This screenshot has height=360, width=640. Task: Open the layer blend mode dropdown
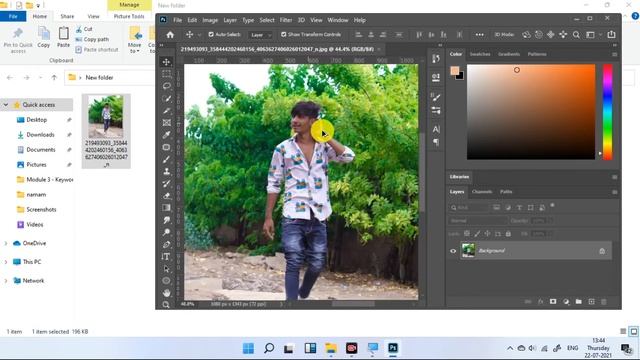click(x=478, y=221)
